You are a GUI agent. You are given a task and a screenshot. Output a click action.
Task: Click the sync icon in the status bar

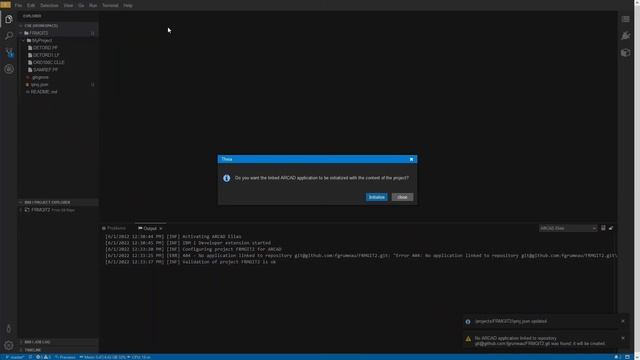tap(30, 357)
